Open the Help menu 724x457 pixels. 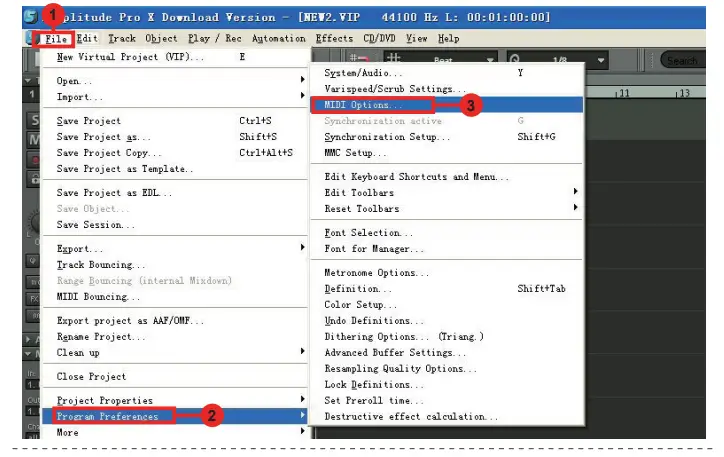coord(448,38)
